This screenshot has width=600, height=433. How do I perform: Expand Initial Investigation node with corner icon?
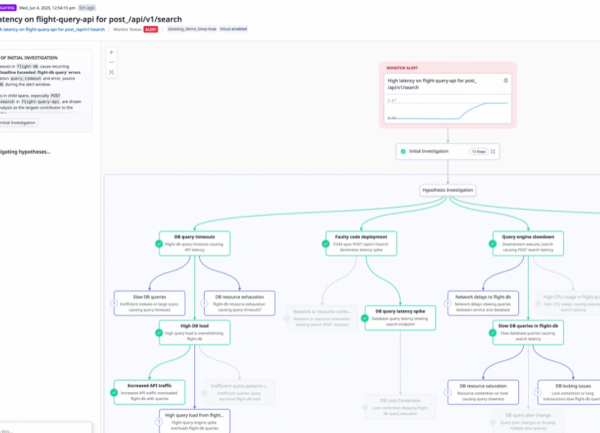tap(493, 151)
